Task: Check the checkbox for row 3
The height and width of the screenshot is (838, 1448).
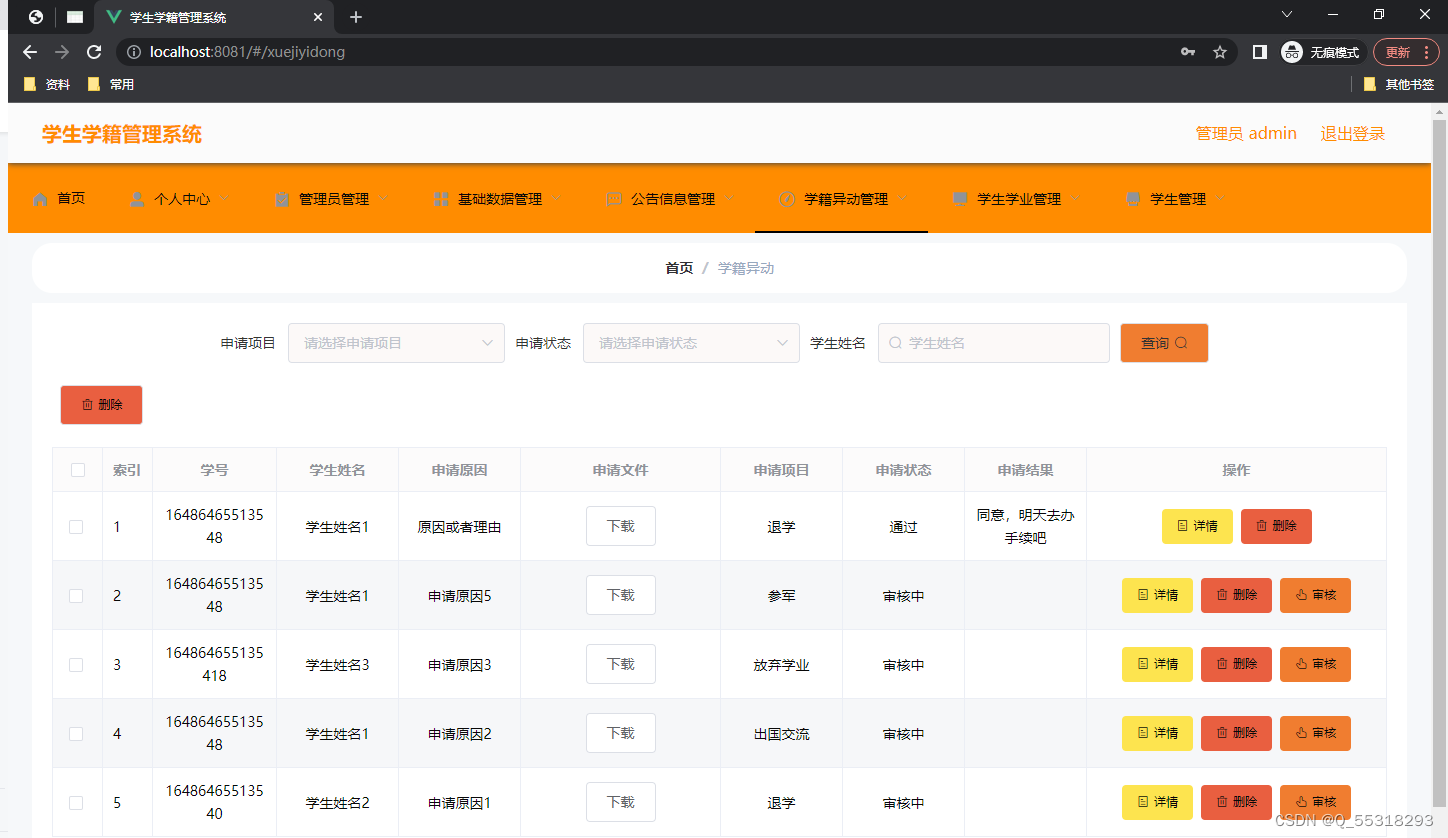Action: 76,665
